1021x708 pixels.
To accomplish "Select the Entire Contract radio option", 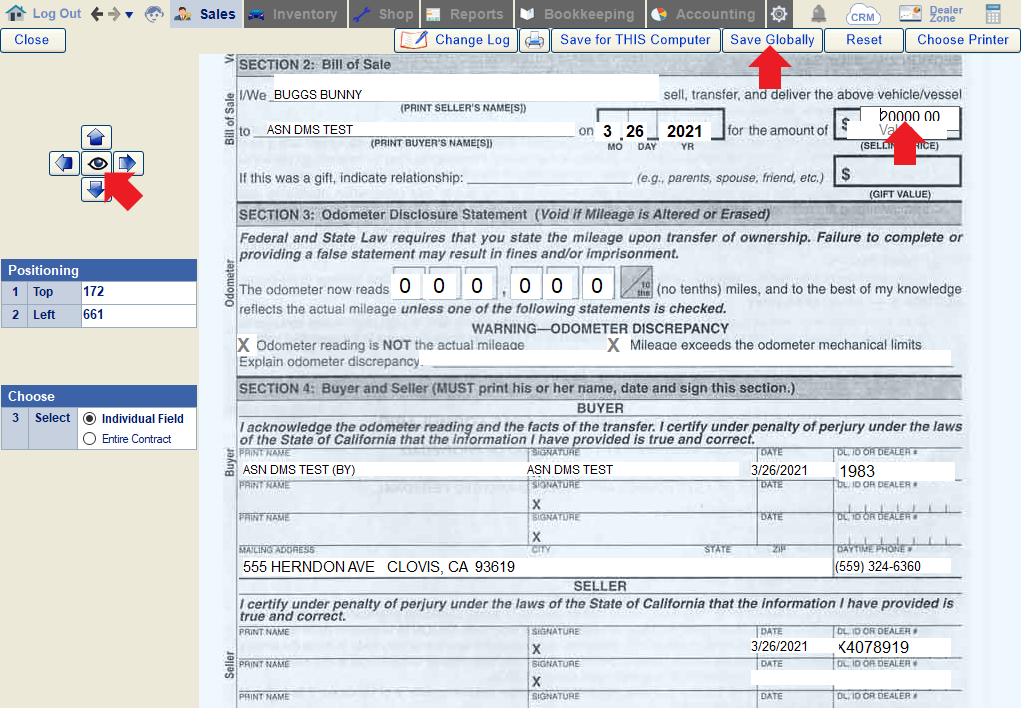I will pos(90,439).
